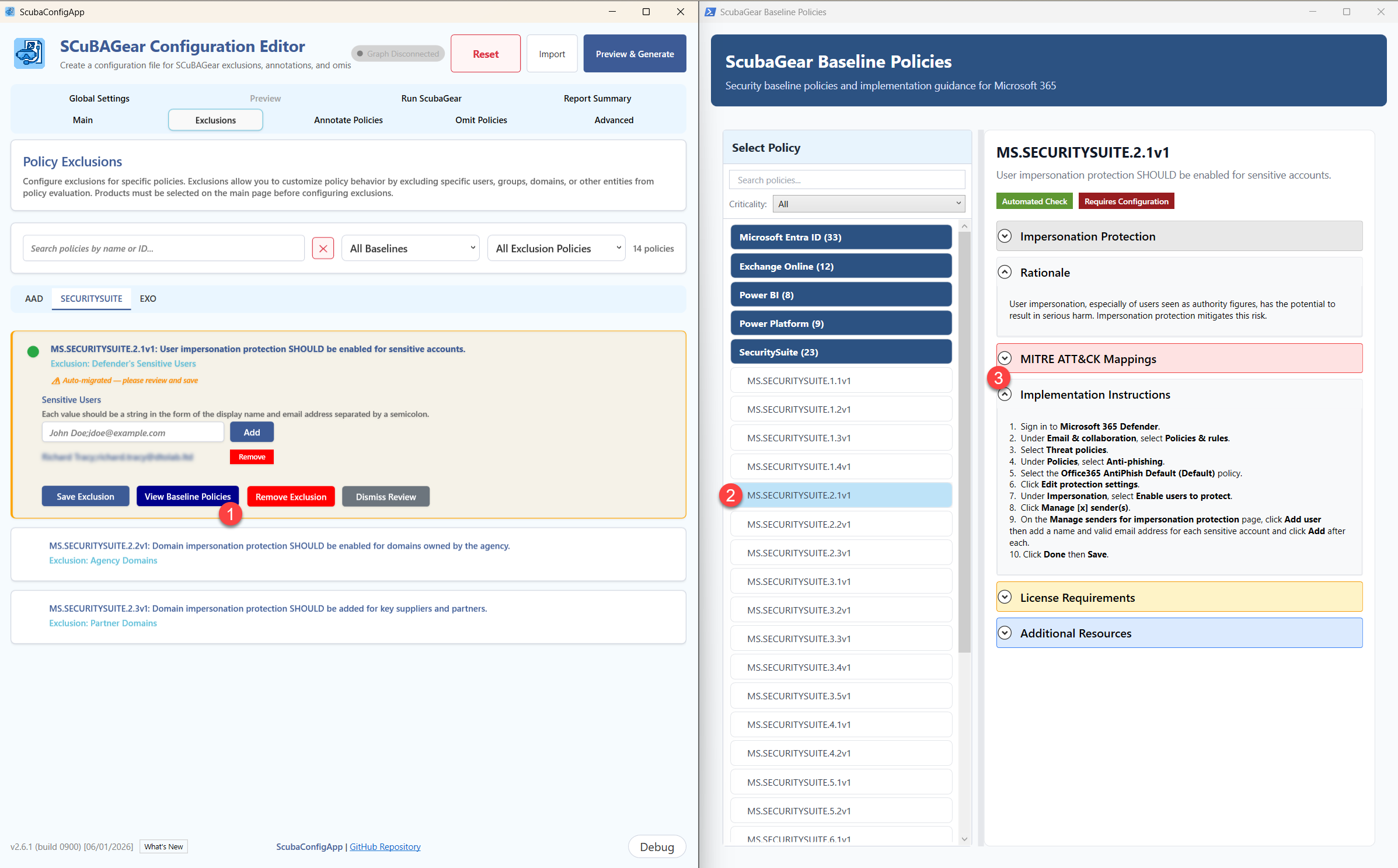
Task: Toggle the Debug pill button
Action: [657, 846]
